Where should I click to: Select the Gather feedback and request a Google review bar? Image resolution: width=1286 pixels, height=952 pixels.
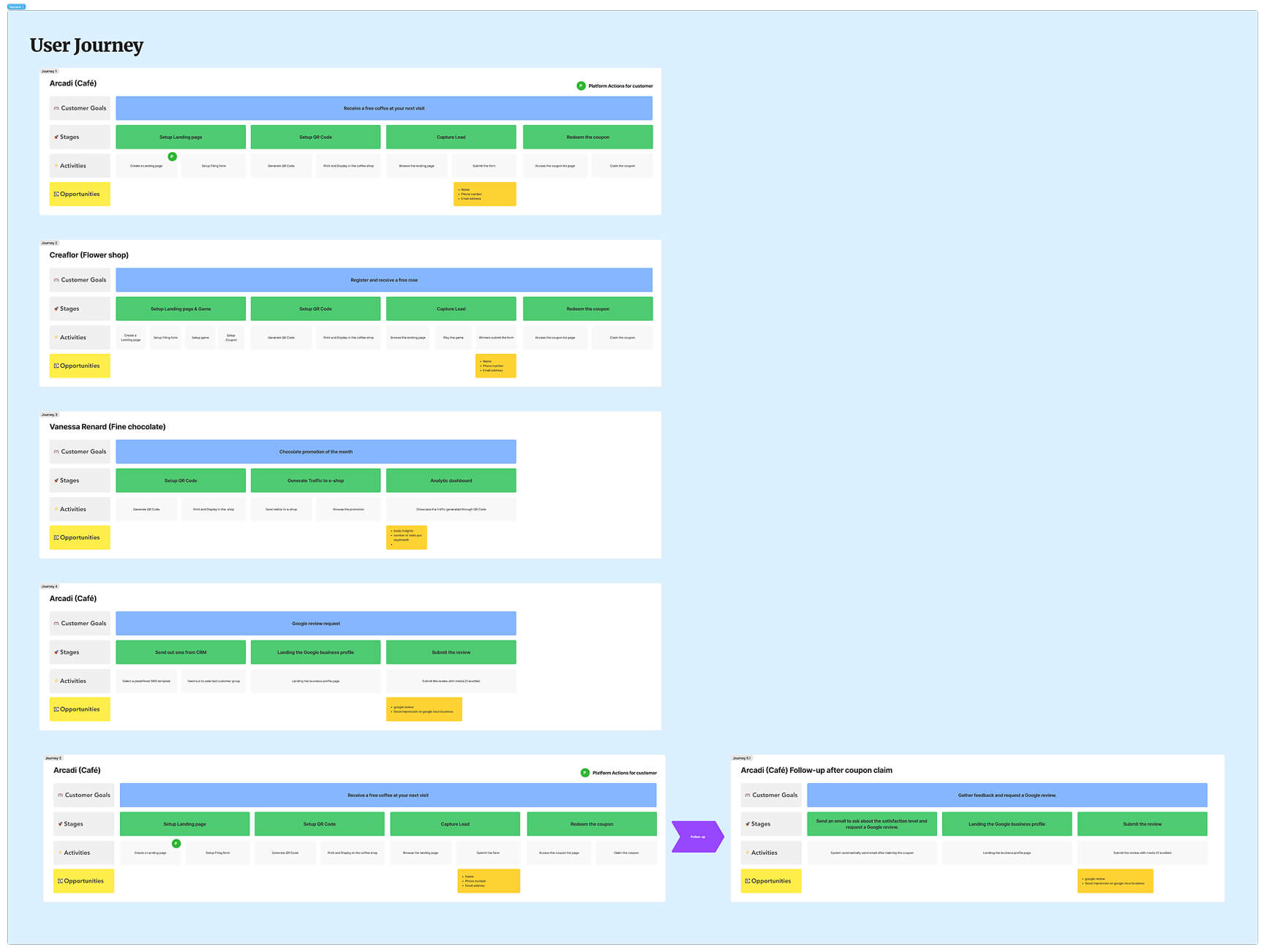1008,795
